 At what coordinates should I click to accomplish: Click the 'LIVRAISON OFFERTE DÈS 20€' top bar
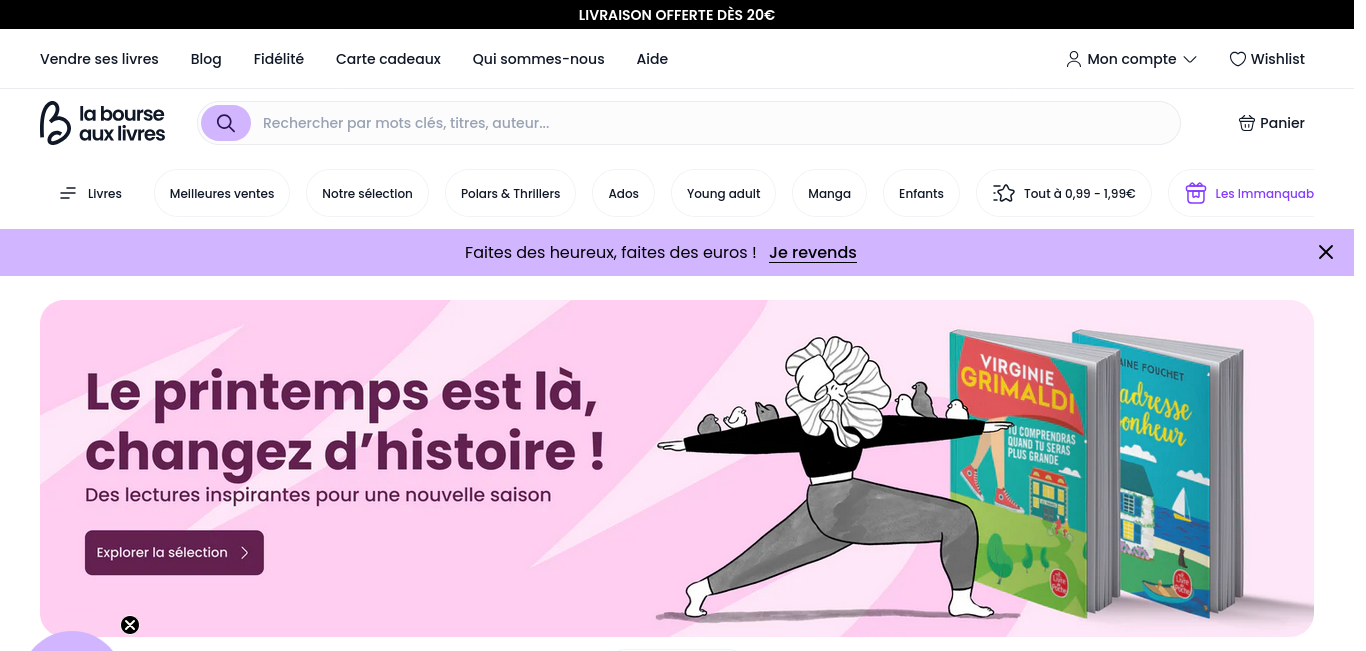click(x=677, y=14)
